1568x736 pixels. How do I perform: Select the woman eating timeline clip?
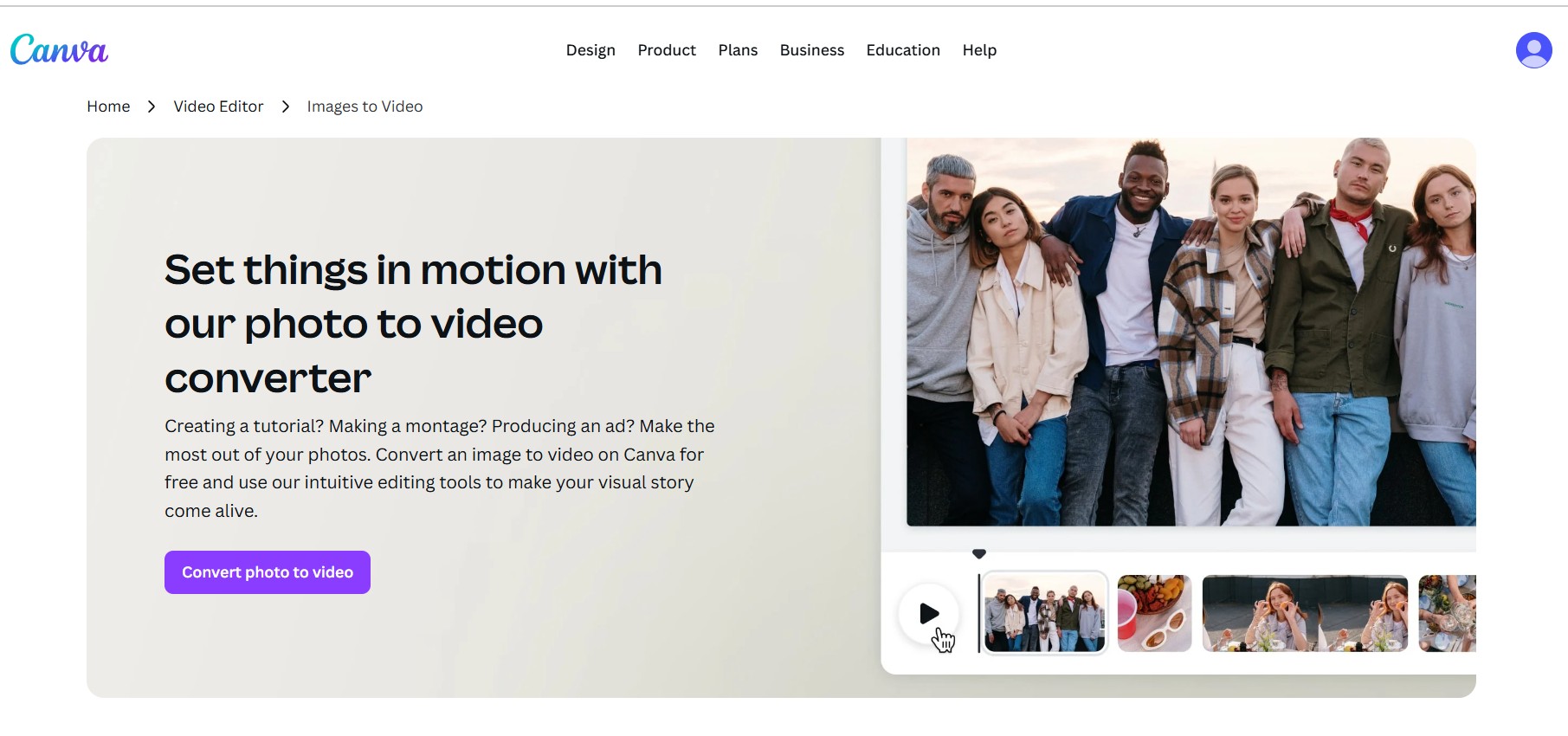click(x=1305, y=613)
